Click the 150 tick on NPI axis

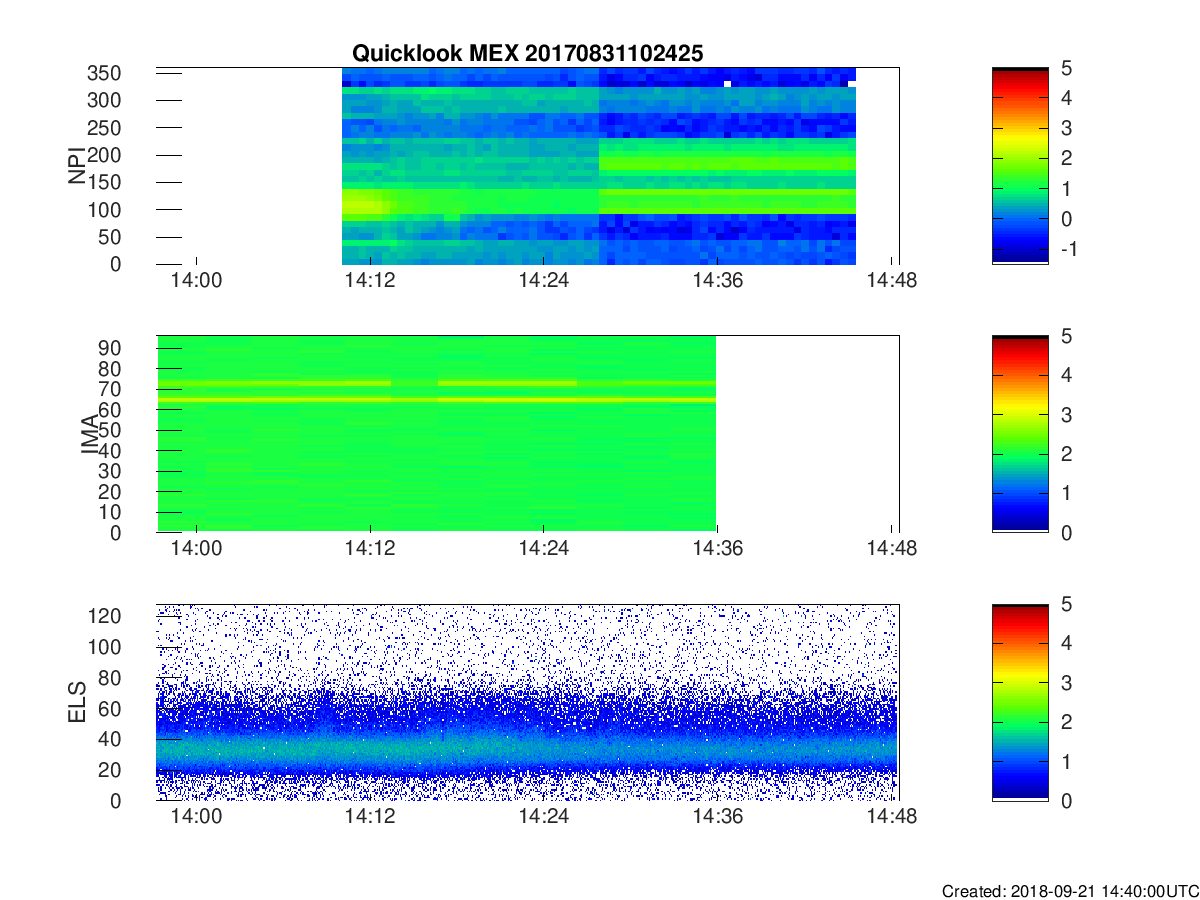tap(105, 182)
